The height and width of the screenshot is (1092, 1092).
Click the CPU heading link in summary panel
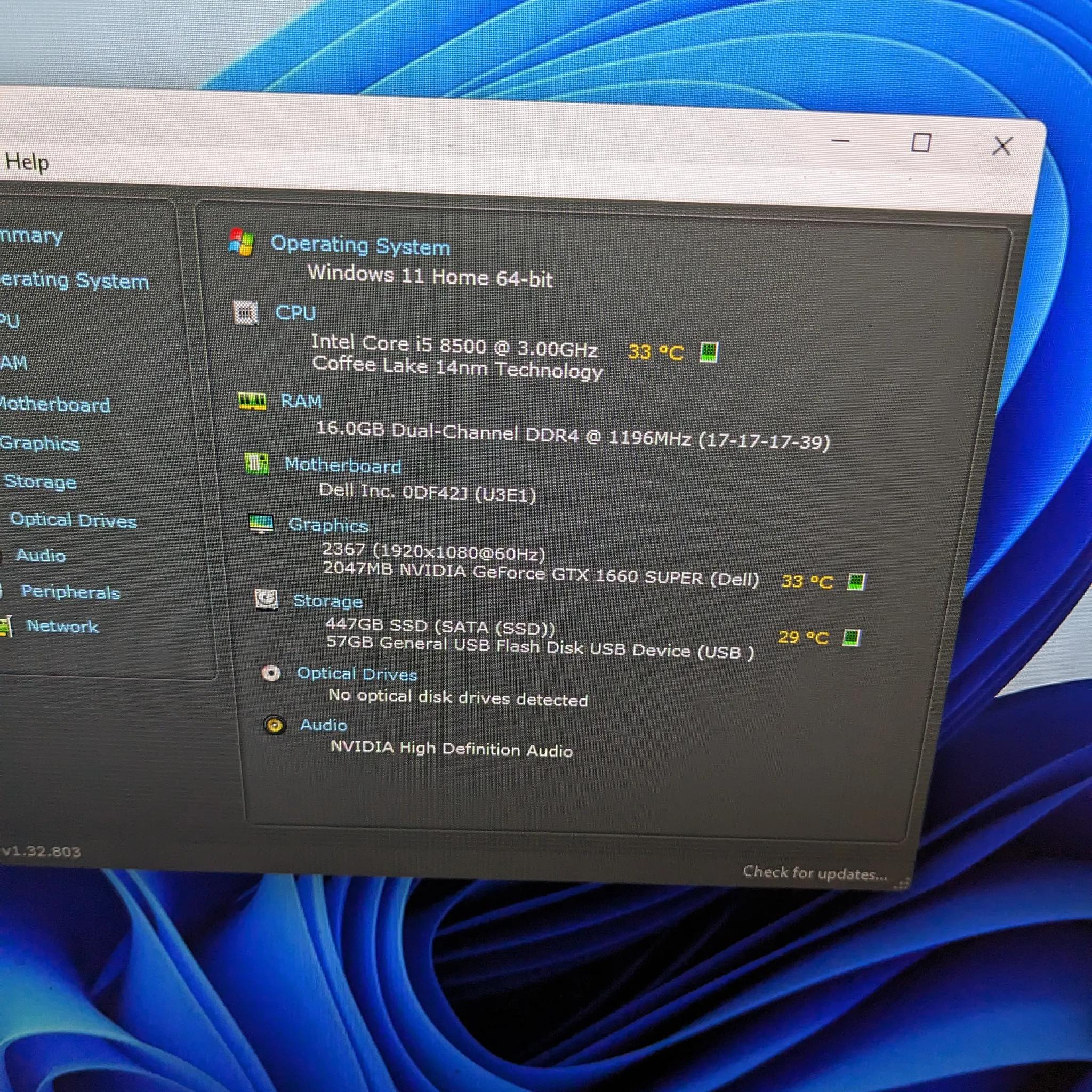click(x=295, y=313)
